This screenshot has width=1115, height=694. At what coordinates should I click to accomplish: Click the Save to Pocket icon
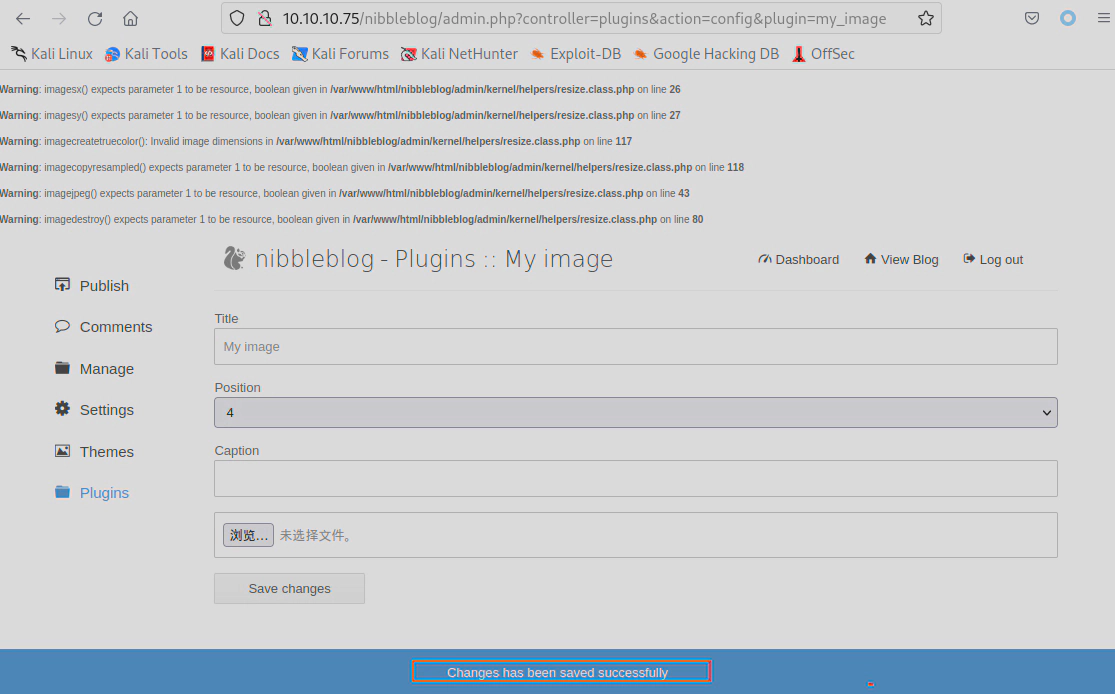[x=1032, y=18]
